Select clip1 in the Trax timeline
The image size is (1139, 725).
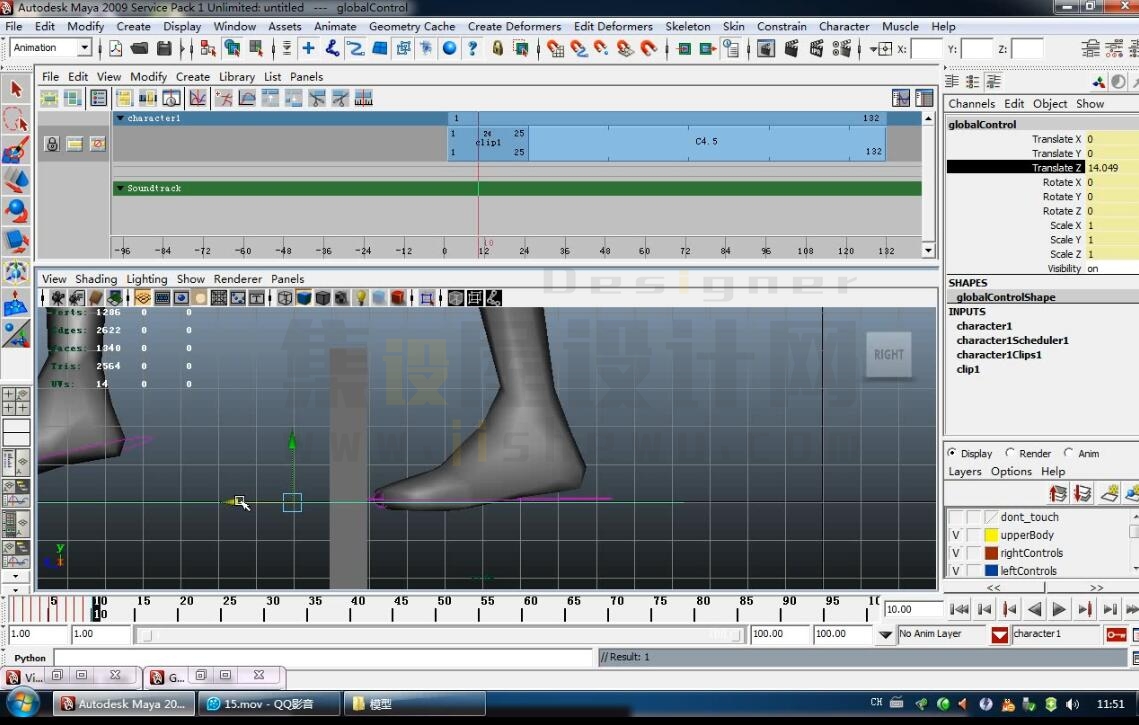(x=488, y=142)
